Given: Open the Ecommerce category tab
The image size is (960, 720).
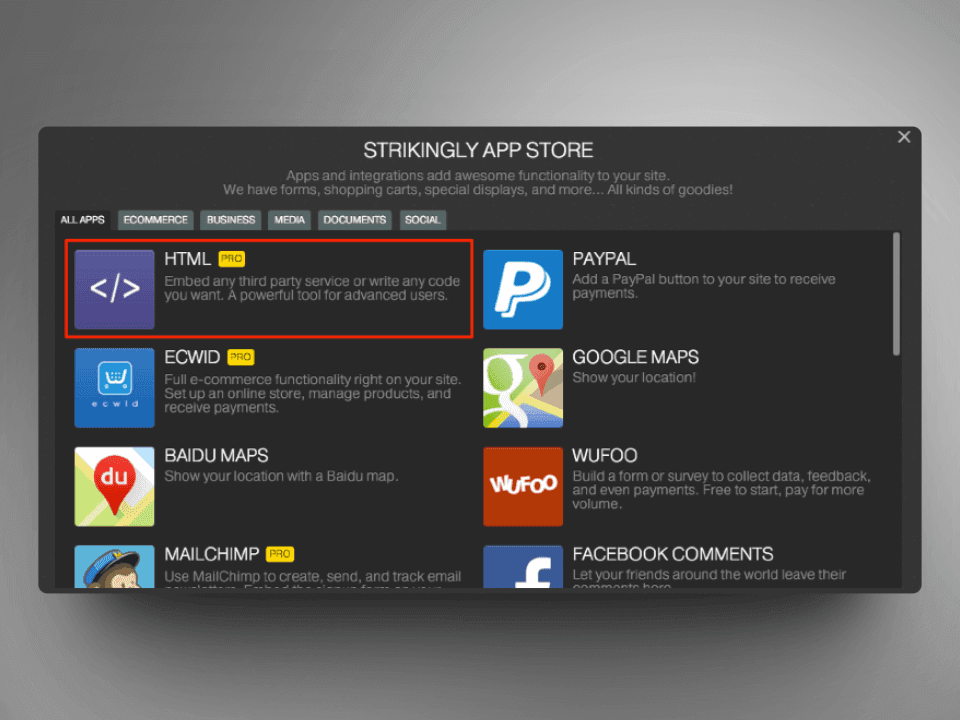Looking at the screenshot, I should coord(155,220).
